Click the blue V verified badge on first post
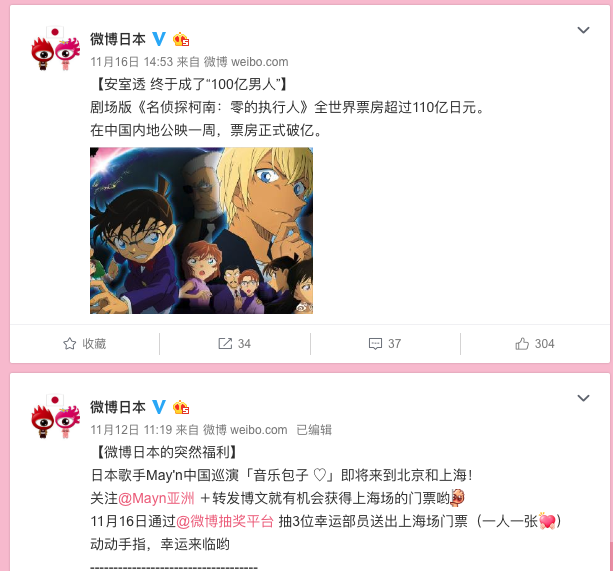Viewport: 613px width, 571px height. (159, 39)
